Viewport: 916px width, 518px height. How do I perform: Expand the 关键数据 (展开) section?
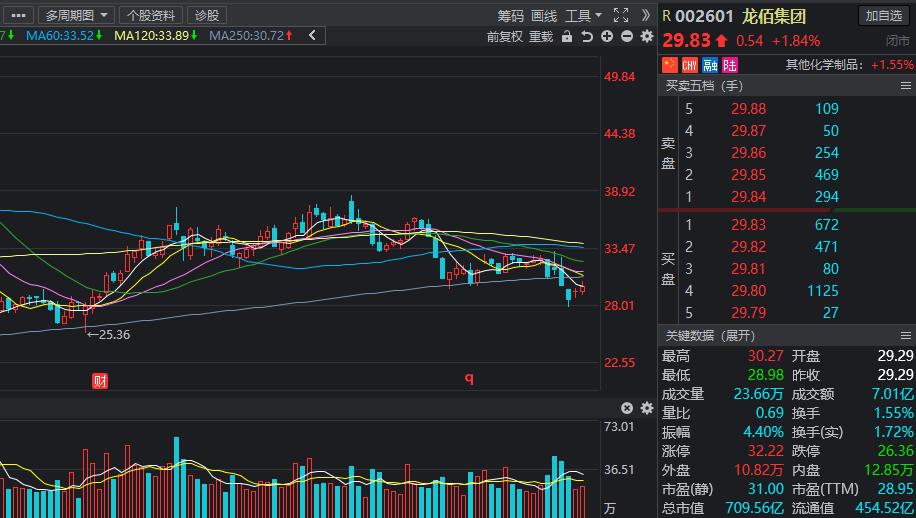click(710, 336)
